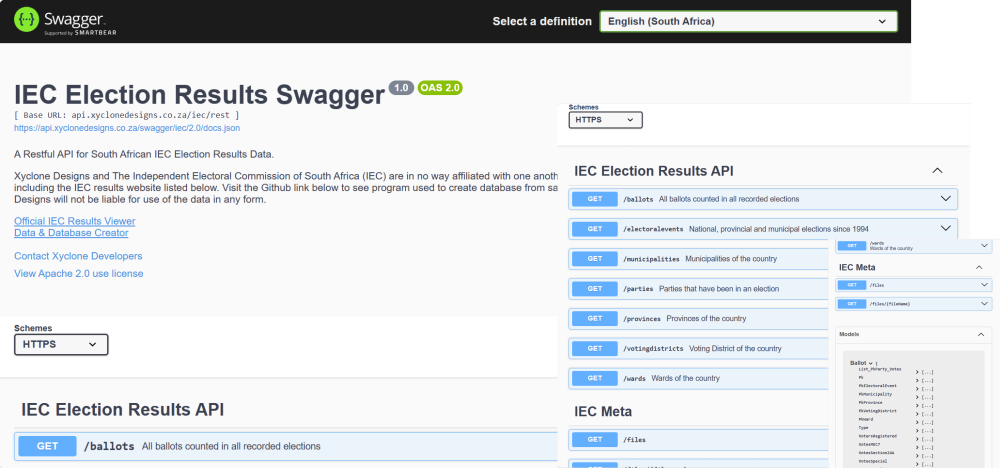Open the docs.json URL link
This screenshot has width=1000, height=468.
click(x=127, y=128)
